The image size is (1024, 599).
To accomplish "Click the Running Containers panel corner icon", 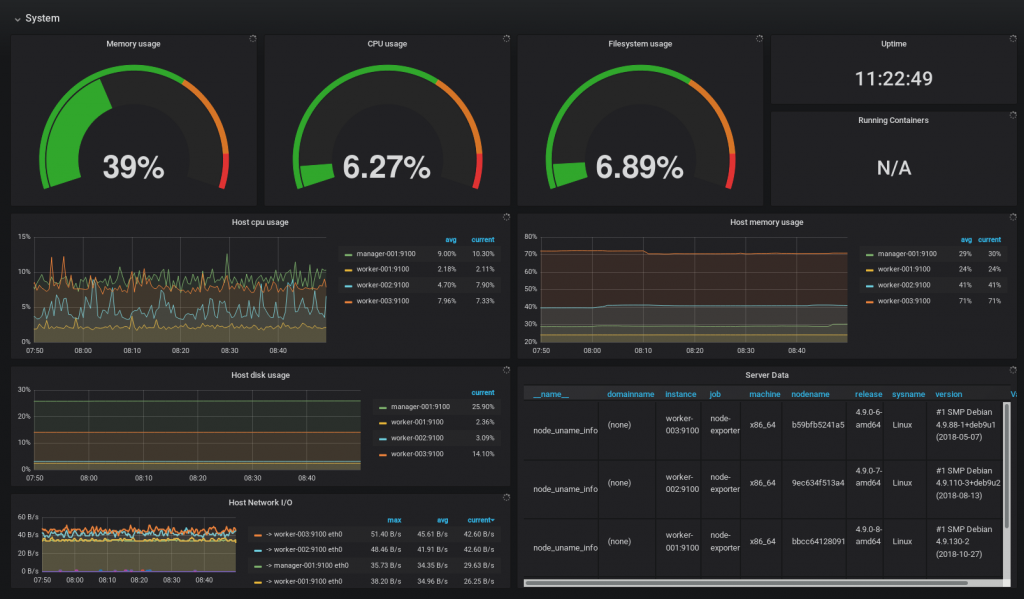I will point(1013,115).
